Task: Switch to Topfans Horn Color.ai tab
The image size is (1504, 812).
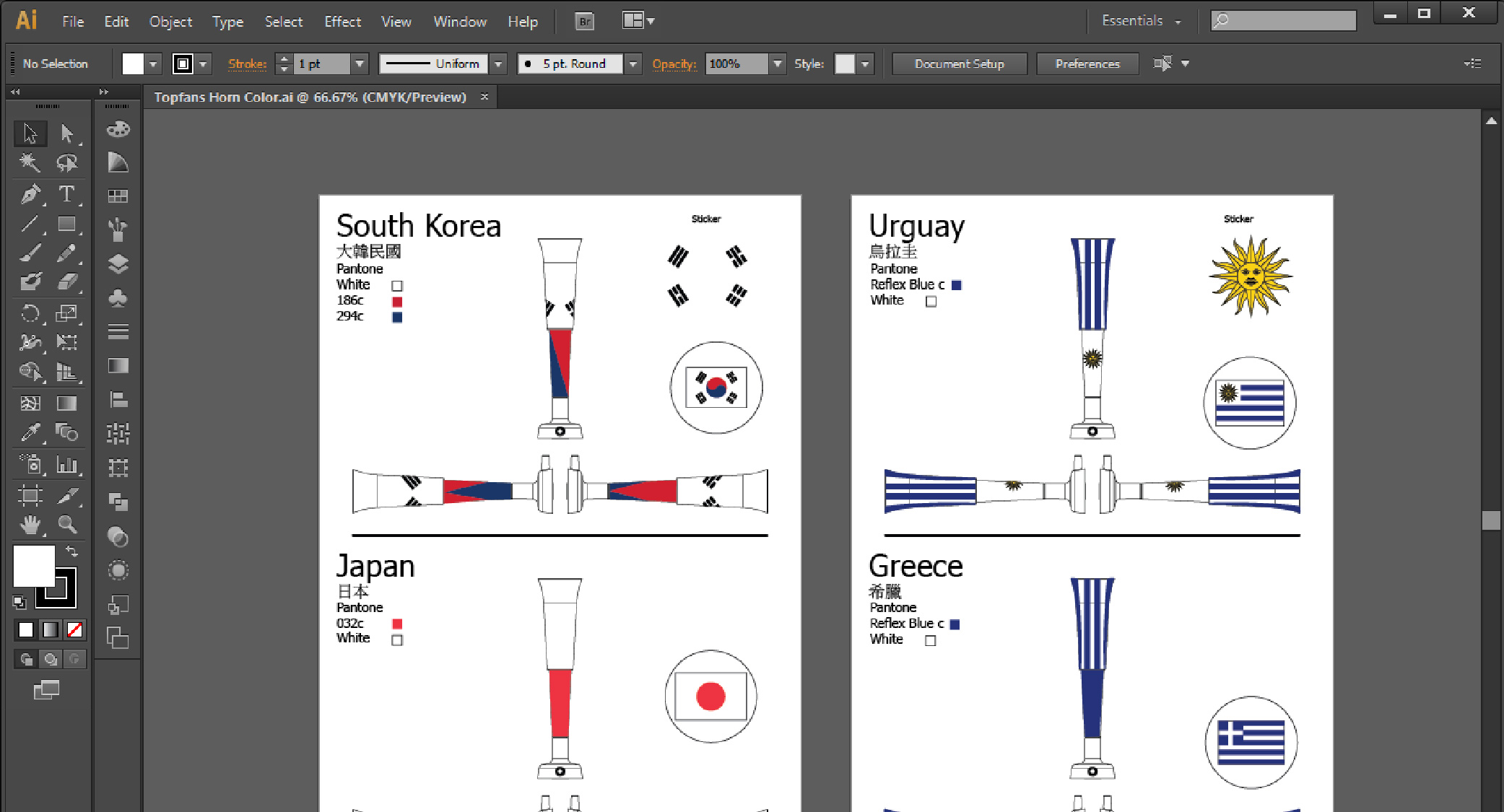Action: coord(310,97)
